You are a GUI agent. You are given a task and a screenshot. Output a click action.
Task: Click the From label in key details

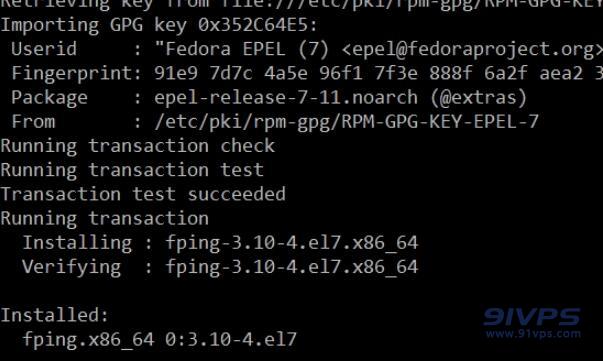pos(33,122)
